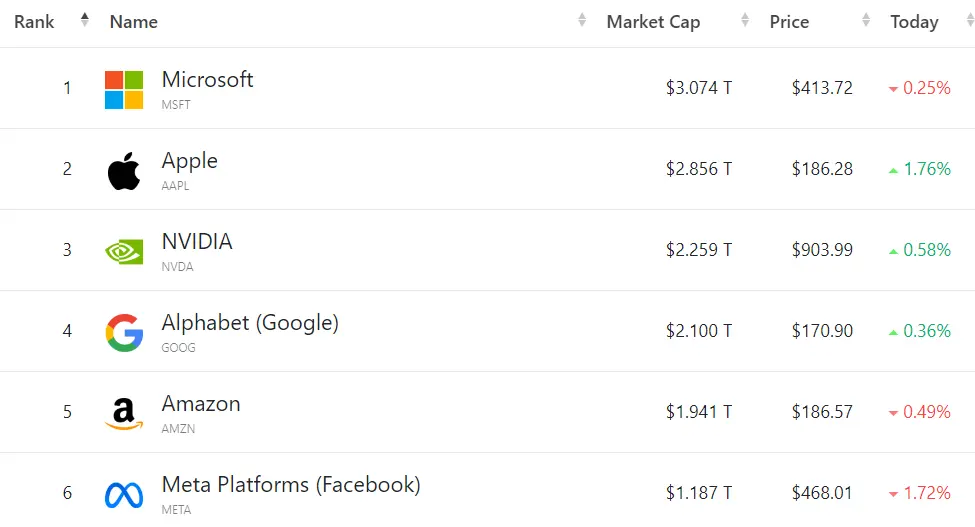Click the green NVIDIA eye logo
Viewport: 975px width, 527px height.
(x=124, y=252)
